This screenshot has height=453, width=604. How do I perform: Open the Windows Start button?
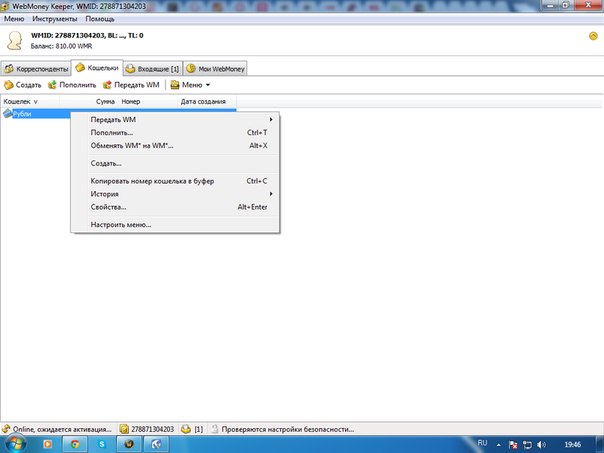(x=15, y=444)
